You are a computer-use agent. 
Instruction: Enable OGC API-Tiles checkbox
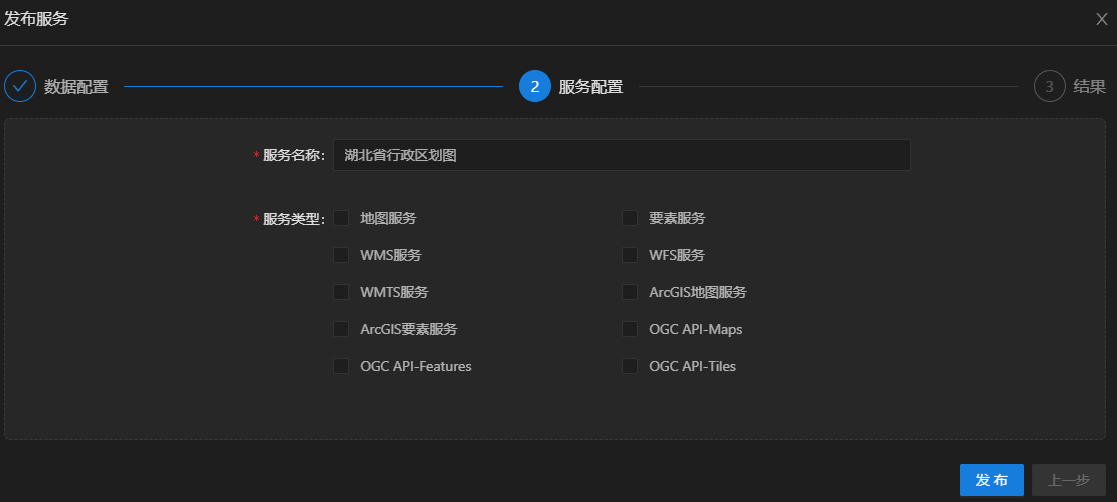[x=630, y=366]
